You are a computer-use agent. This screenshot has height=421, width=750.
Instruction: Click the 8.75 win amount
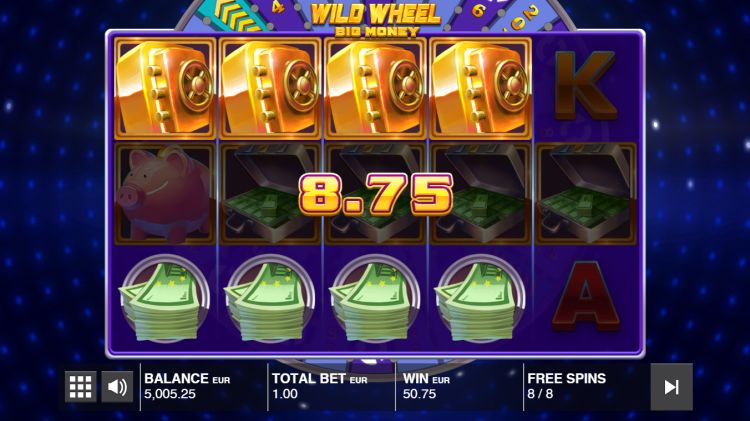tap(376, 194)
